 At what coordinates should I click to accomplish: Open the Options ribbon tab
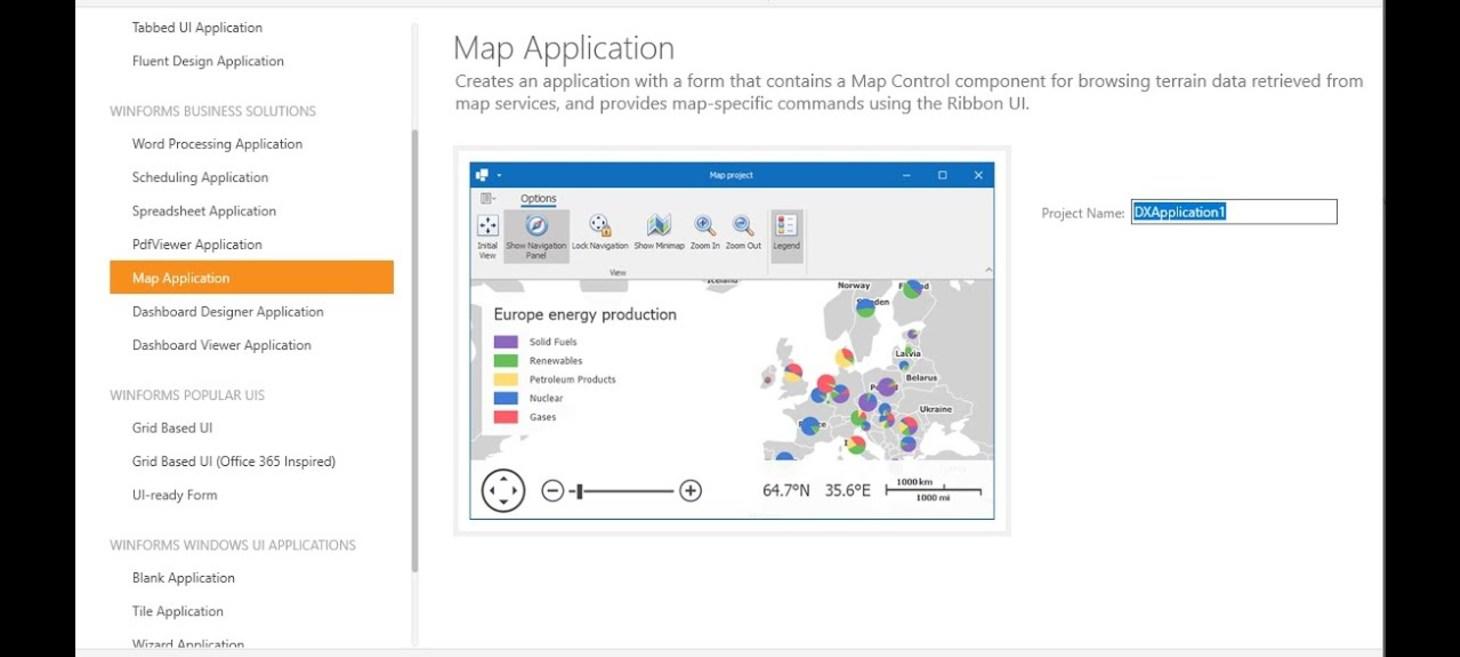point(538,199)
